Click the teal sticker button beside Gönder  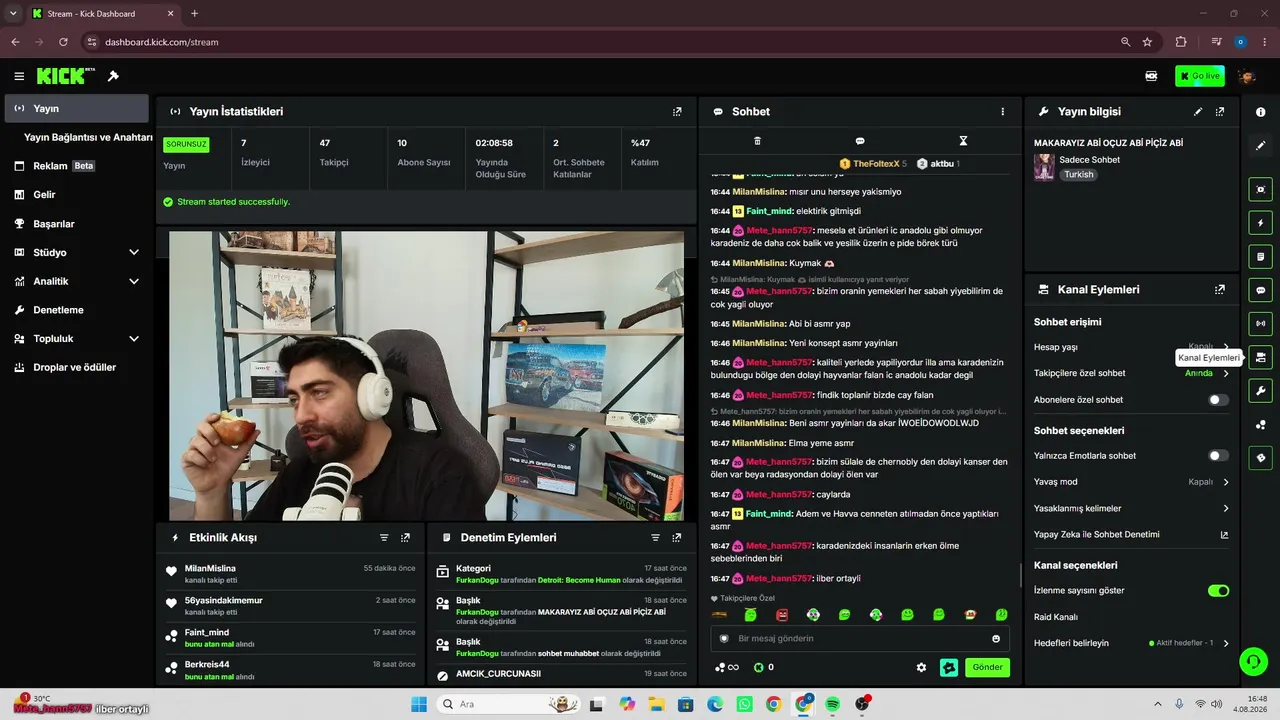(x=949, y=667)
